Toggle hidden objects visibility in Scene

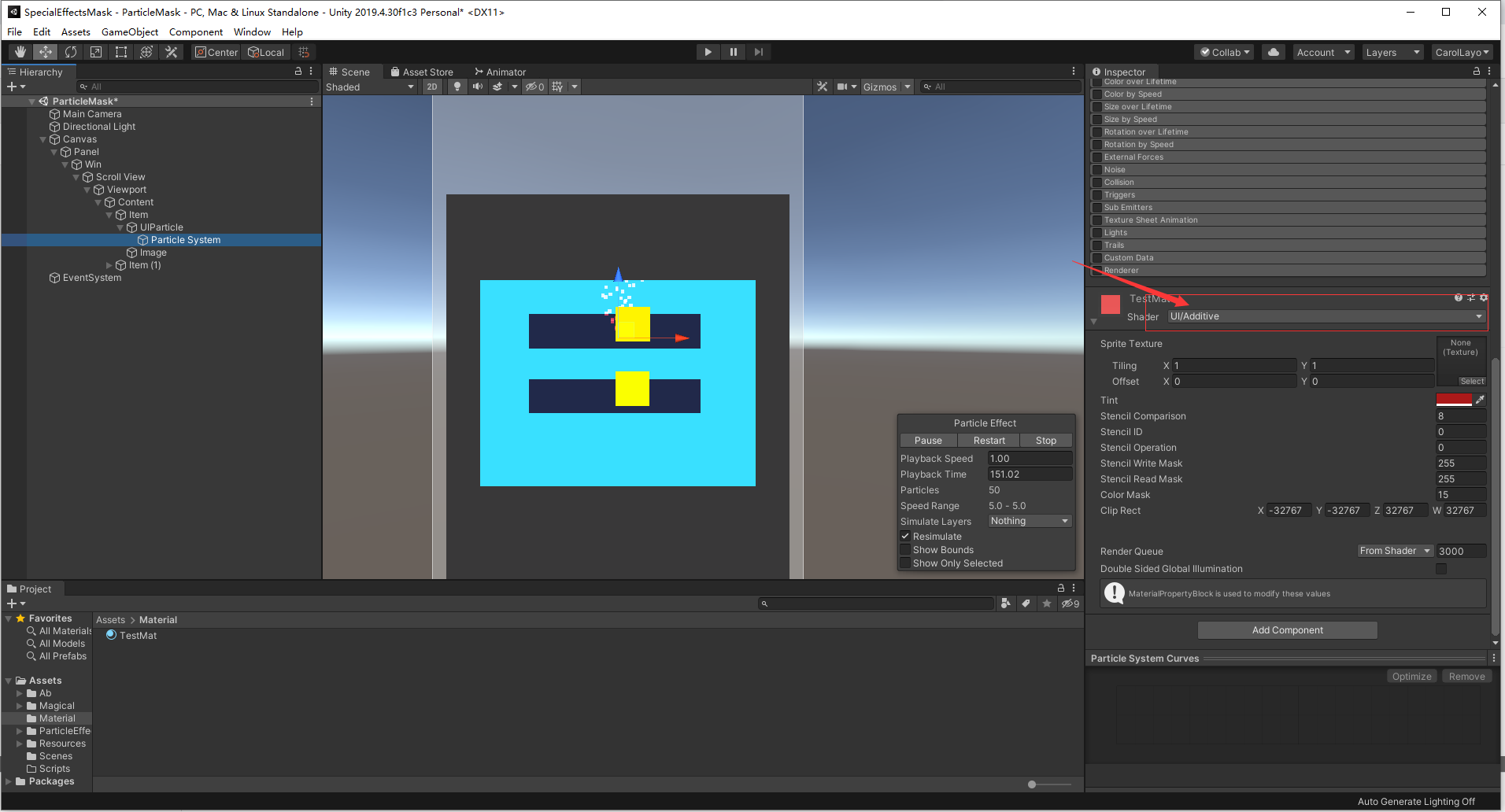pos(535,87)
